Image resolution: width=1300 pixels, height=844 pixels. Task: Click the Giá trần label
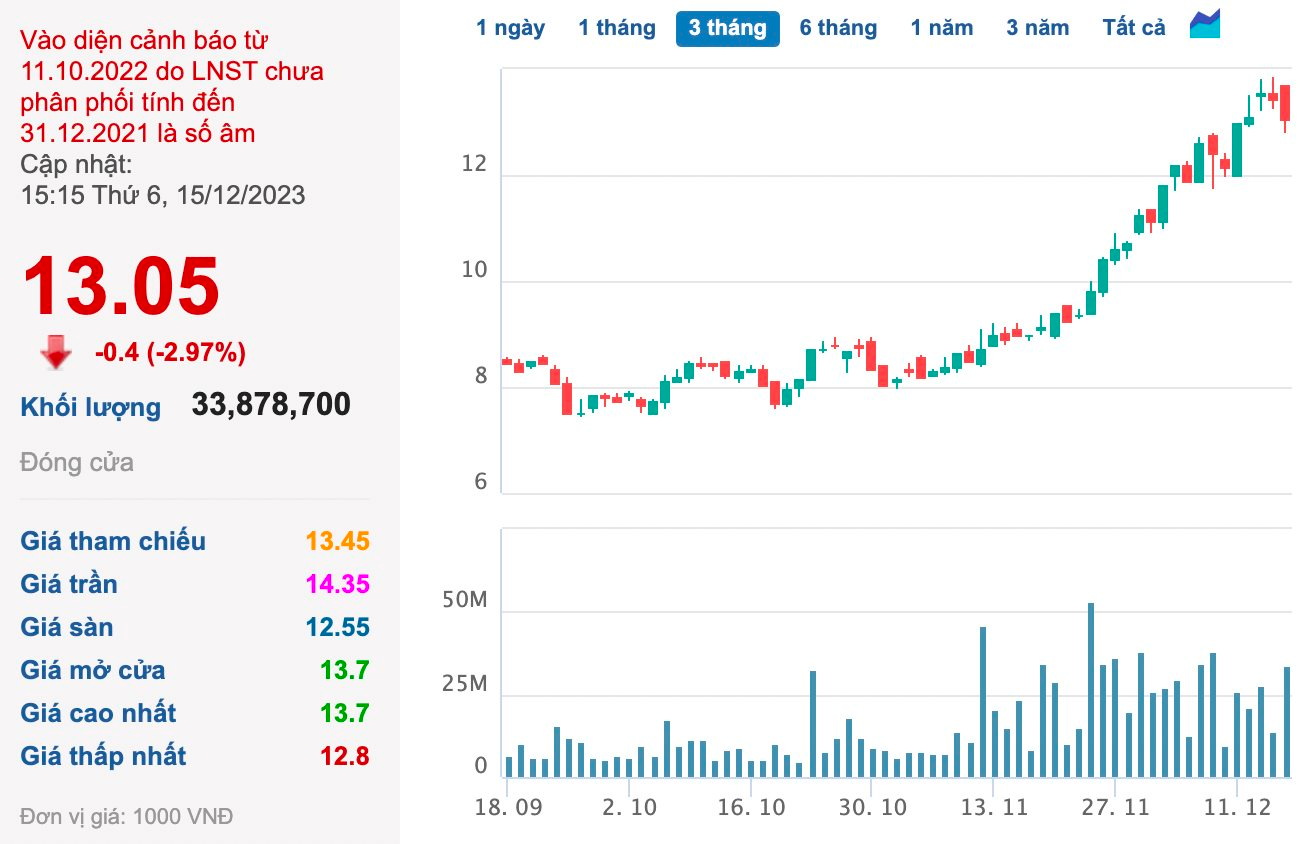(69, 584)
